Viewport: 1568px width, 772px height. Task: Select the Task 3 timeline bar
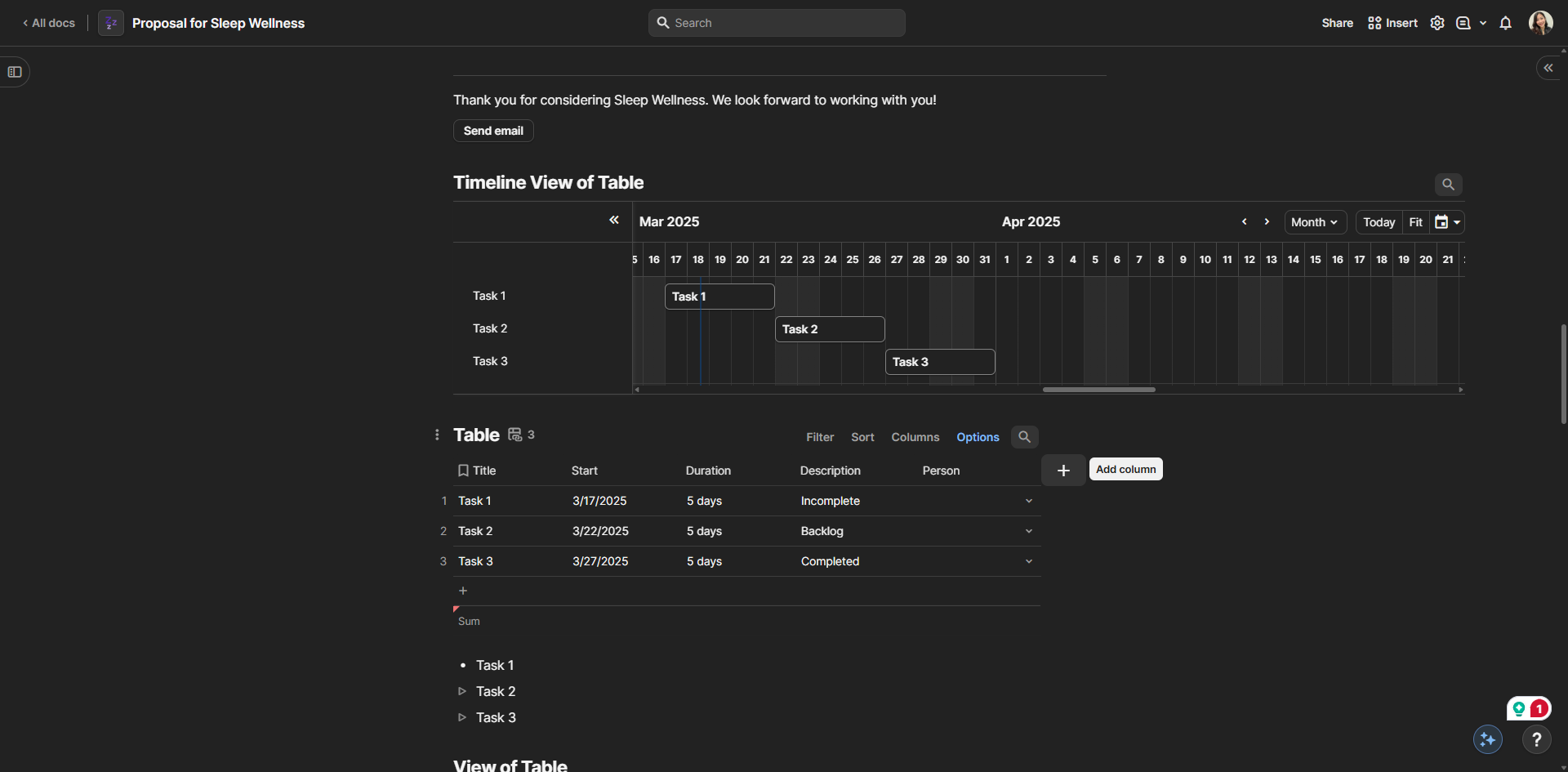click(x=940, y=362)
